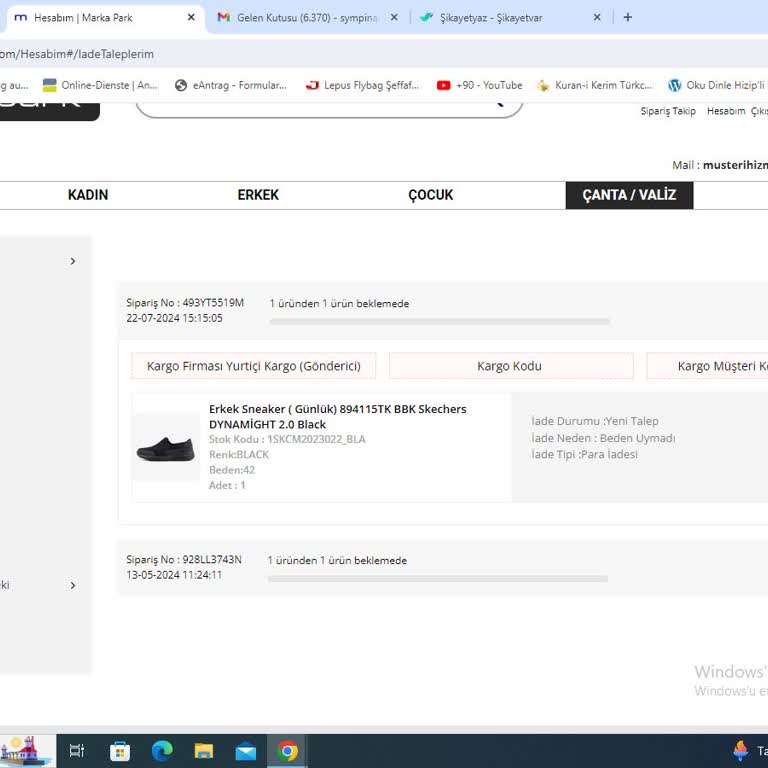Viewport: 768px width, 768px height.
Task: Open the Skechers sneaker product thumbnail
Action: coord(166,448)
